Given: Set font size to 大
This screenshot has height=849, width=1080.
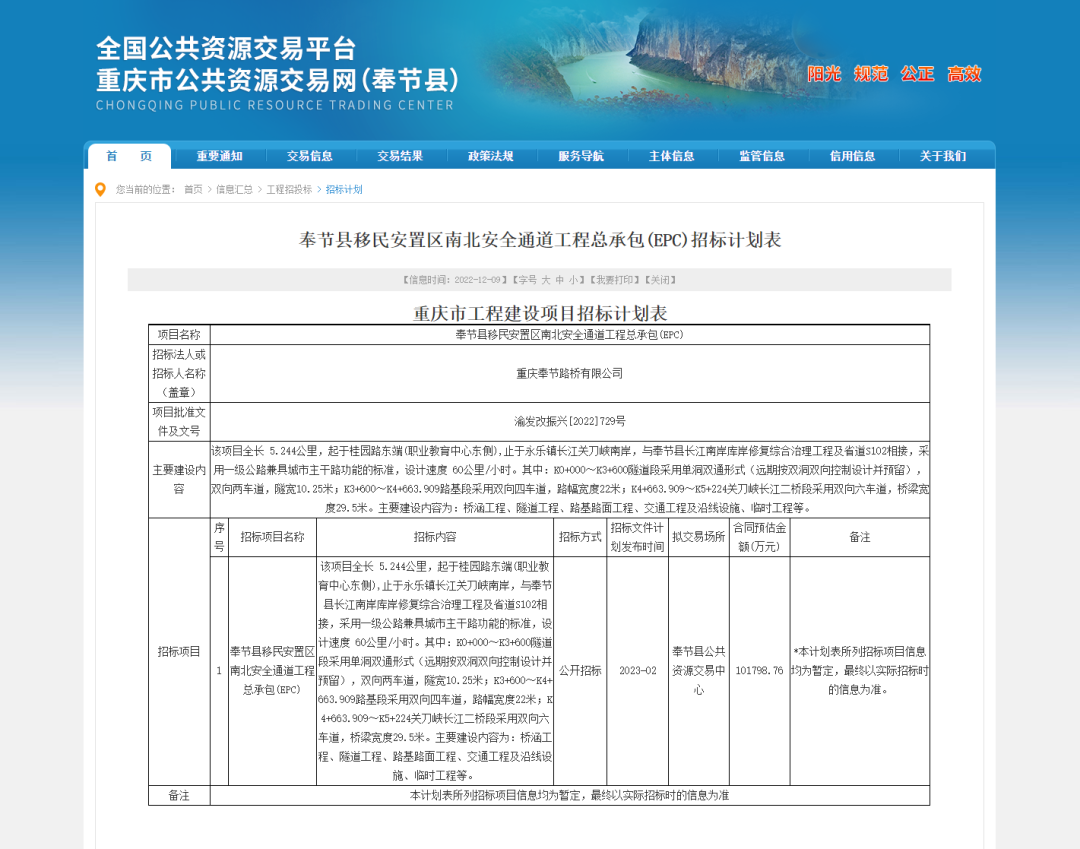Looking at the screenshot, I should tap(546, 280).
